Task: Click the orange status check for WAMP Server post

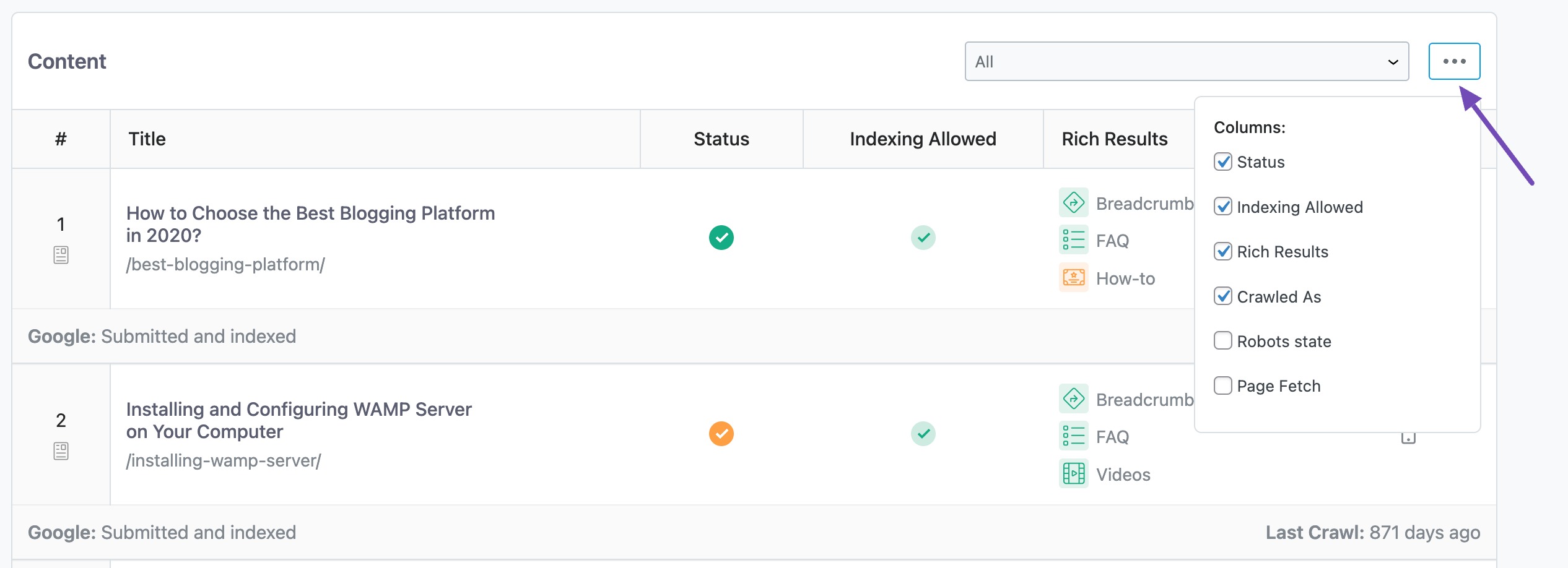Action: (721, 434)
